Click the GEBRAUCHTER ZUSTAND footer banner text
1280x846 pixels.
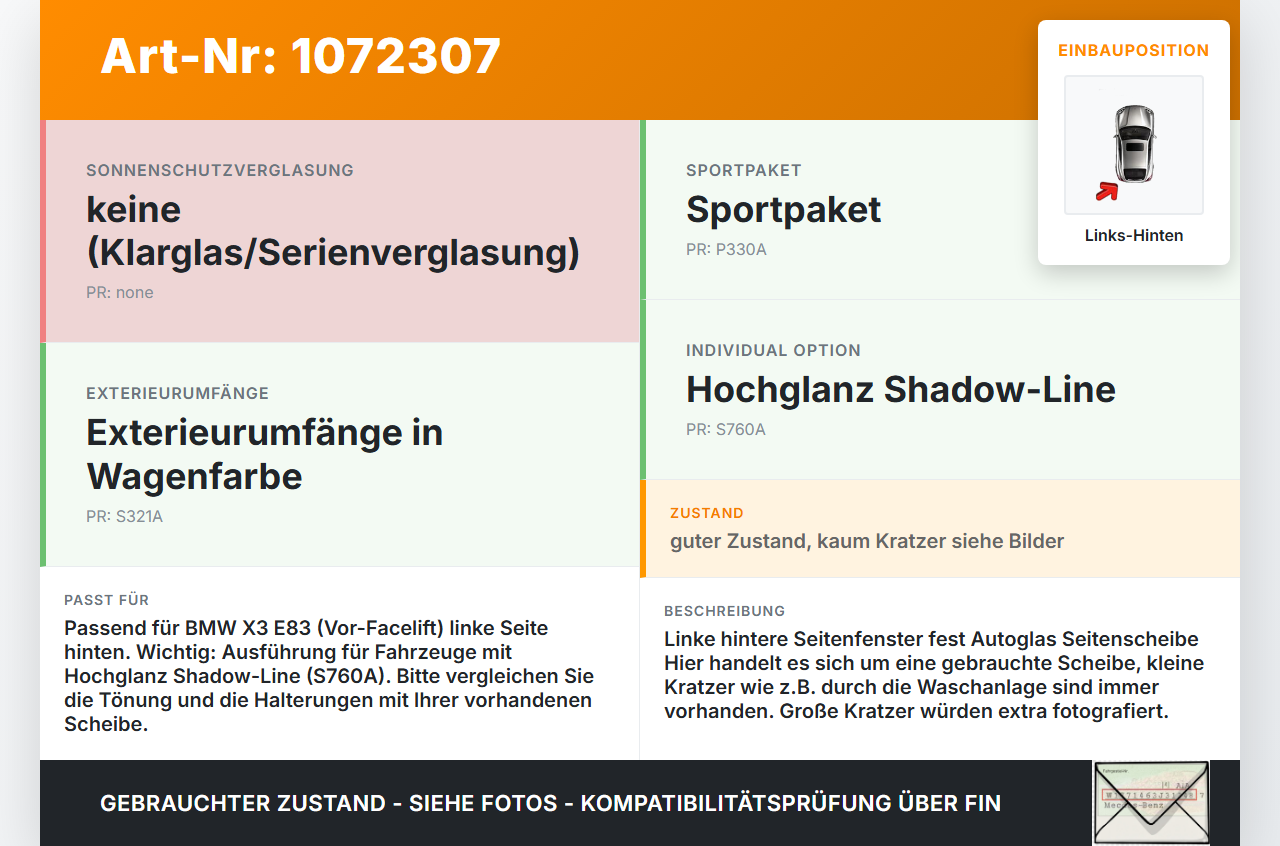point(550,803)
